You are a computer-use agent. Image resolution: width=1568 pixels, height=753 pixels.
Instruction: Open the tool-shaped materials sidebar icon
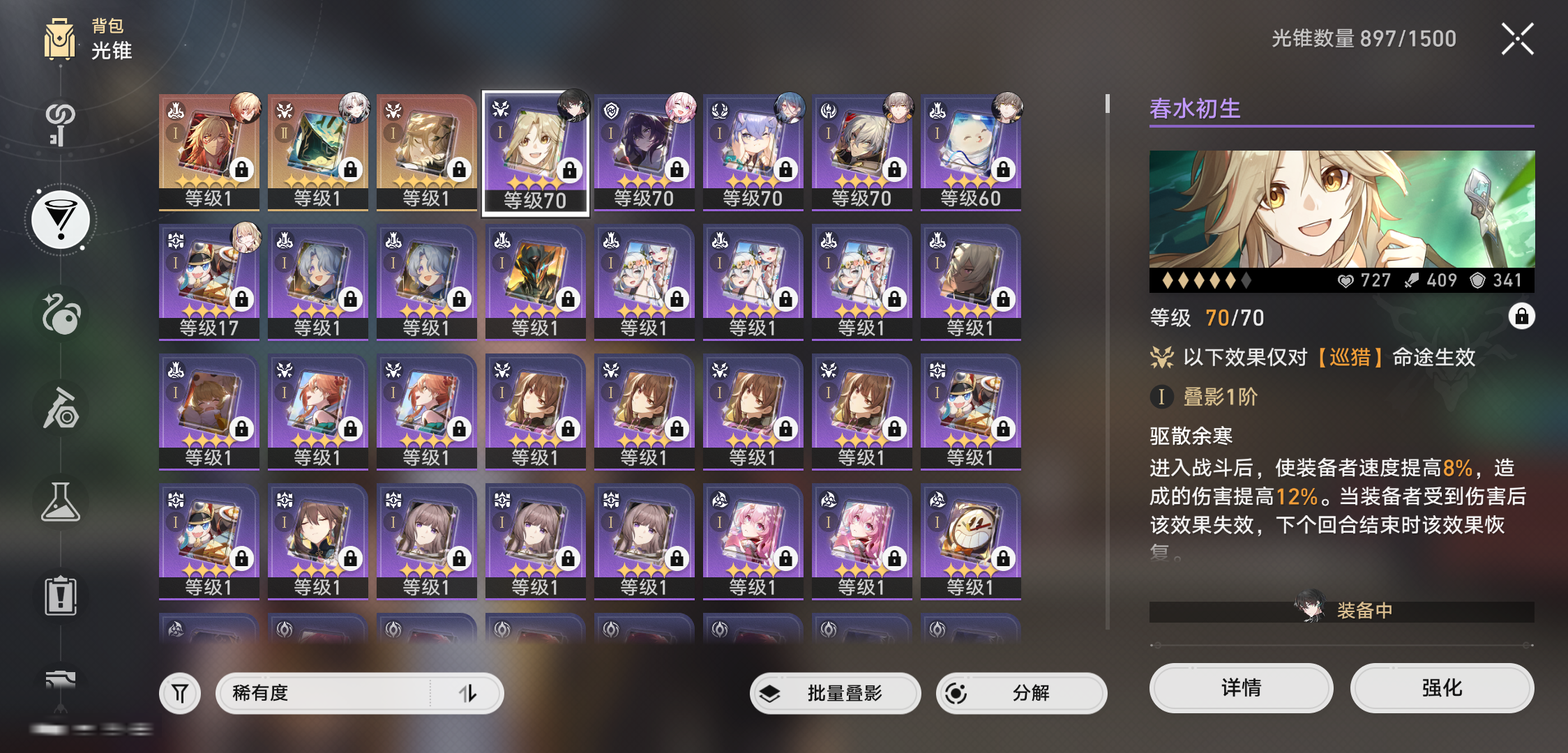61,408
